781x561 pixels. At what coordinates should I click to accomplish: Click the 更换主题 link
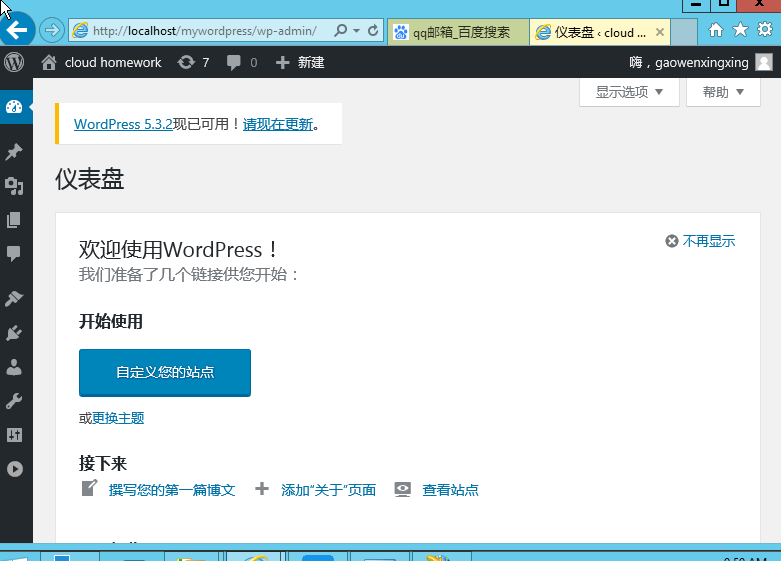click(x=118, y=418)
